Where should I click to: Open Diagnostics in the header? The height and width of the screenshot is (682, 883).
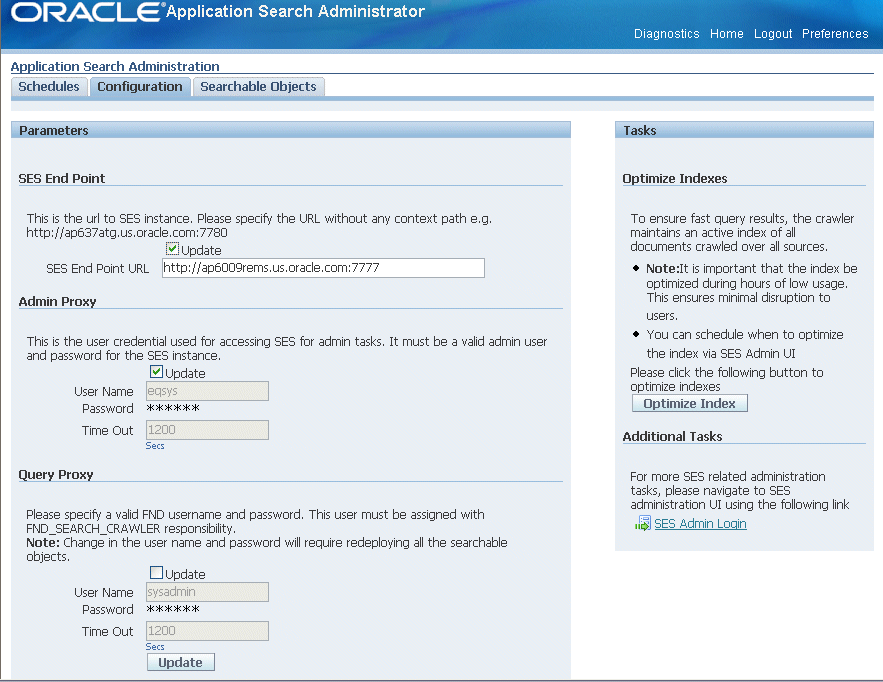click(x=666, y=34)
